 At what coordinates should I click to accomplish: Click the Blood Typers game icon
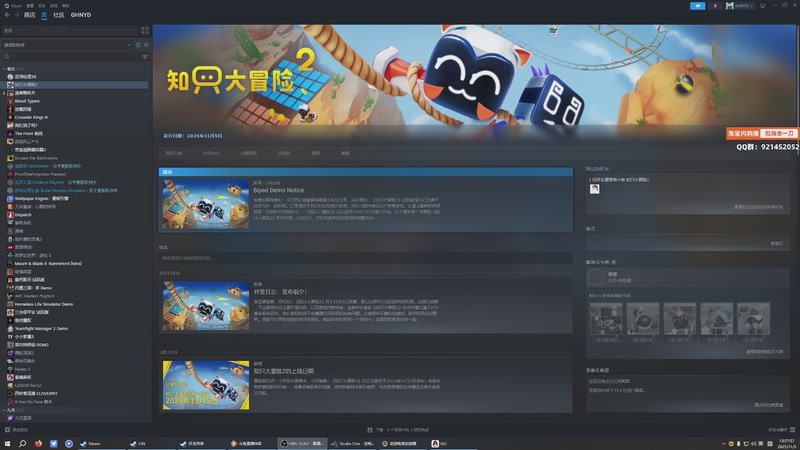(x=10, y=101)
